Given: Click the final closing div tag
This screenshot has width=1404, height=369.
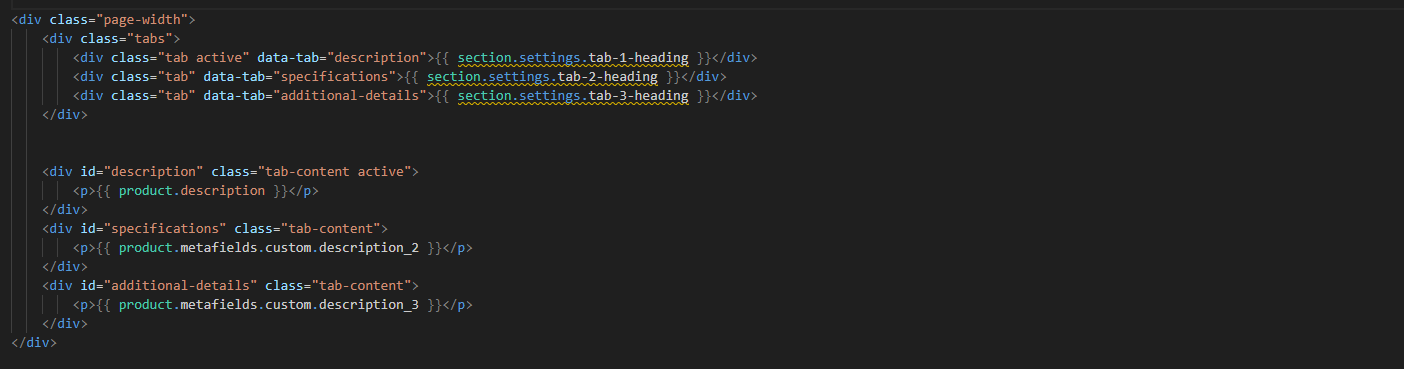Looking at the screenshot, I should tap(34, 343).
